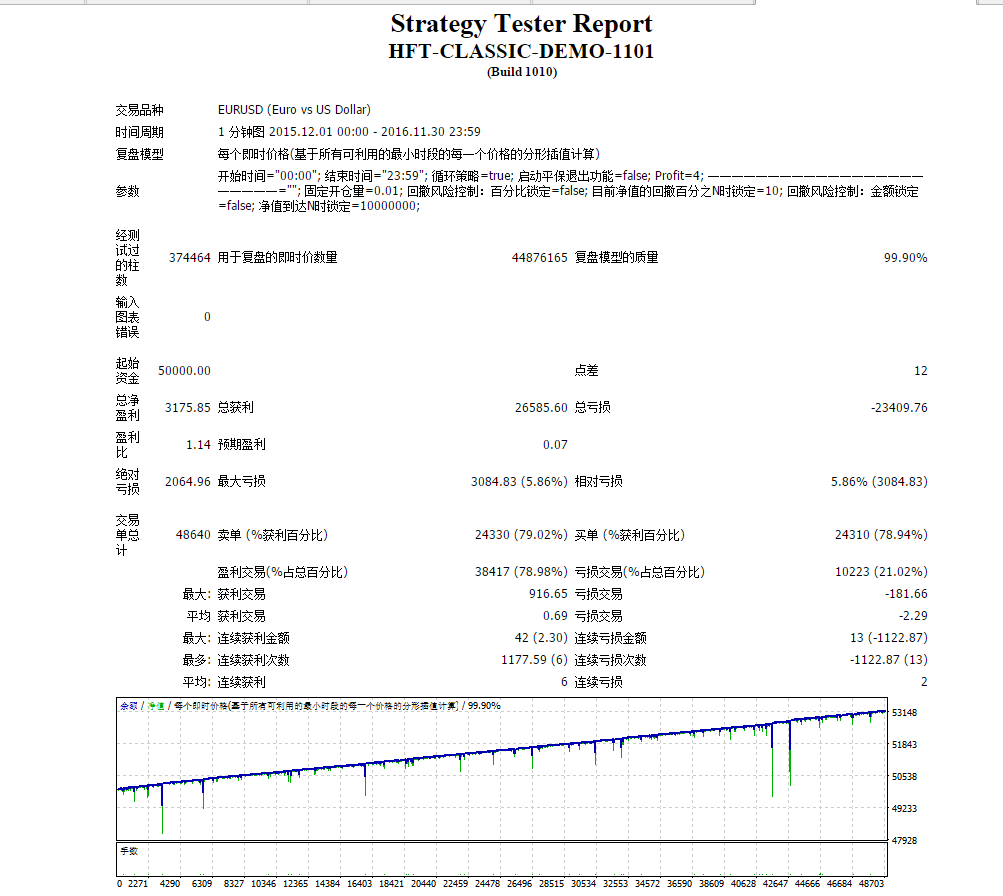Click the green 净值 legend in chart

[155, 706]
